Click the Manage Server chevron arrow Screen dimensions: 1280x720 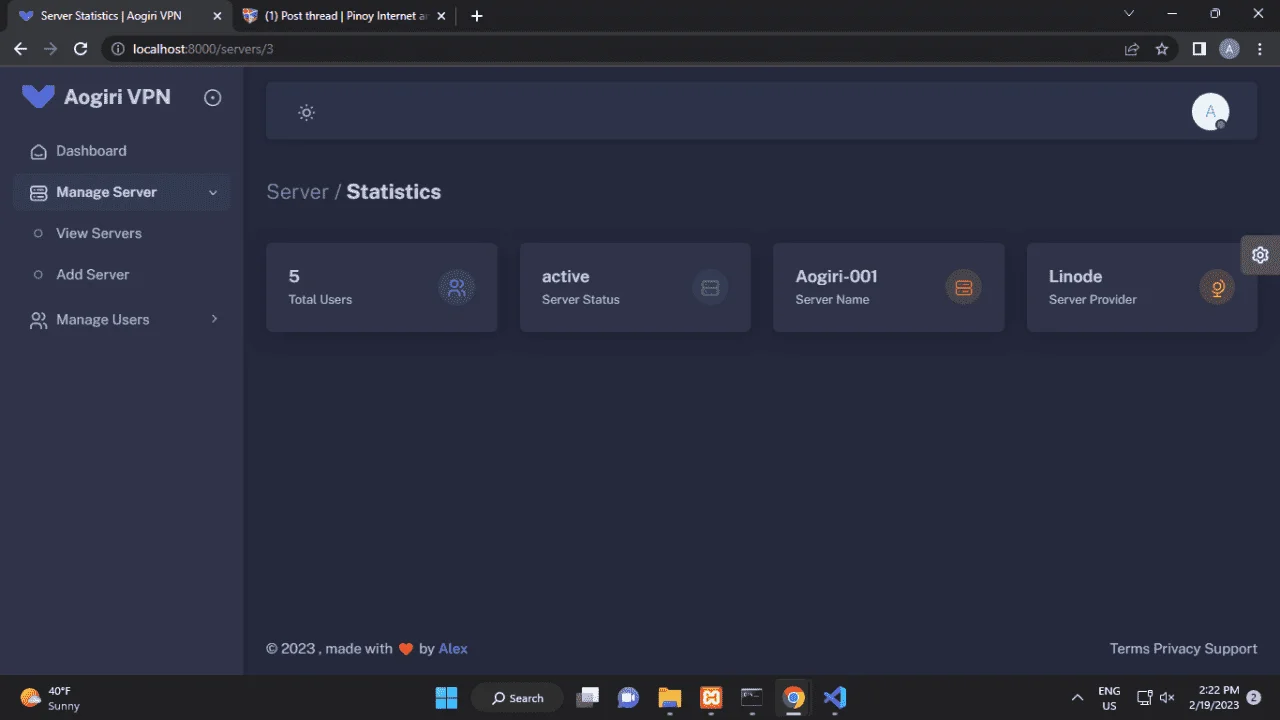(x=212, y=193)
